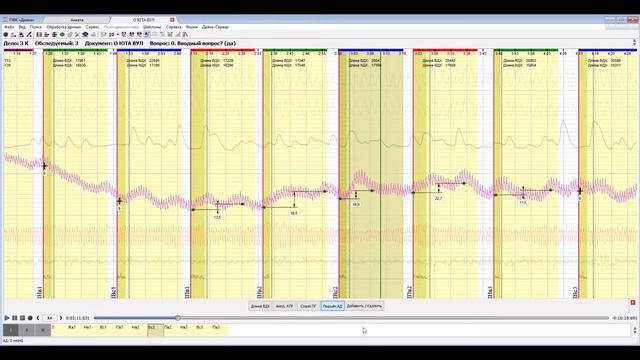Image resolution: width=640 pixels, height=360 pixels.
Task: Close the О ЮТА ВУЛ tab
Action: (x=172, y=20)
